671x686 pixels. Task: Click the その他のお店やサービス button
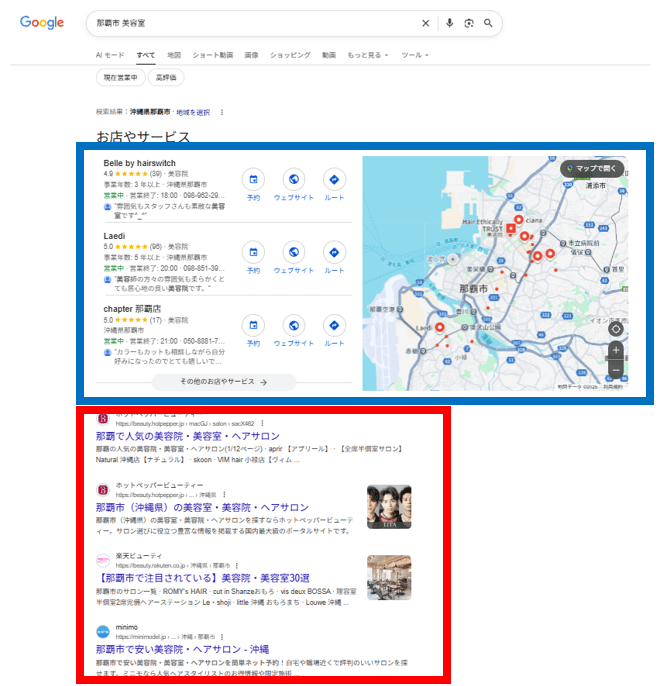(224, 382)
